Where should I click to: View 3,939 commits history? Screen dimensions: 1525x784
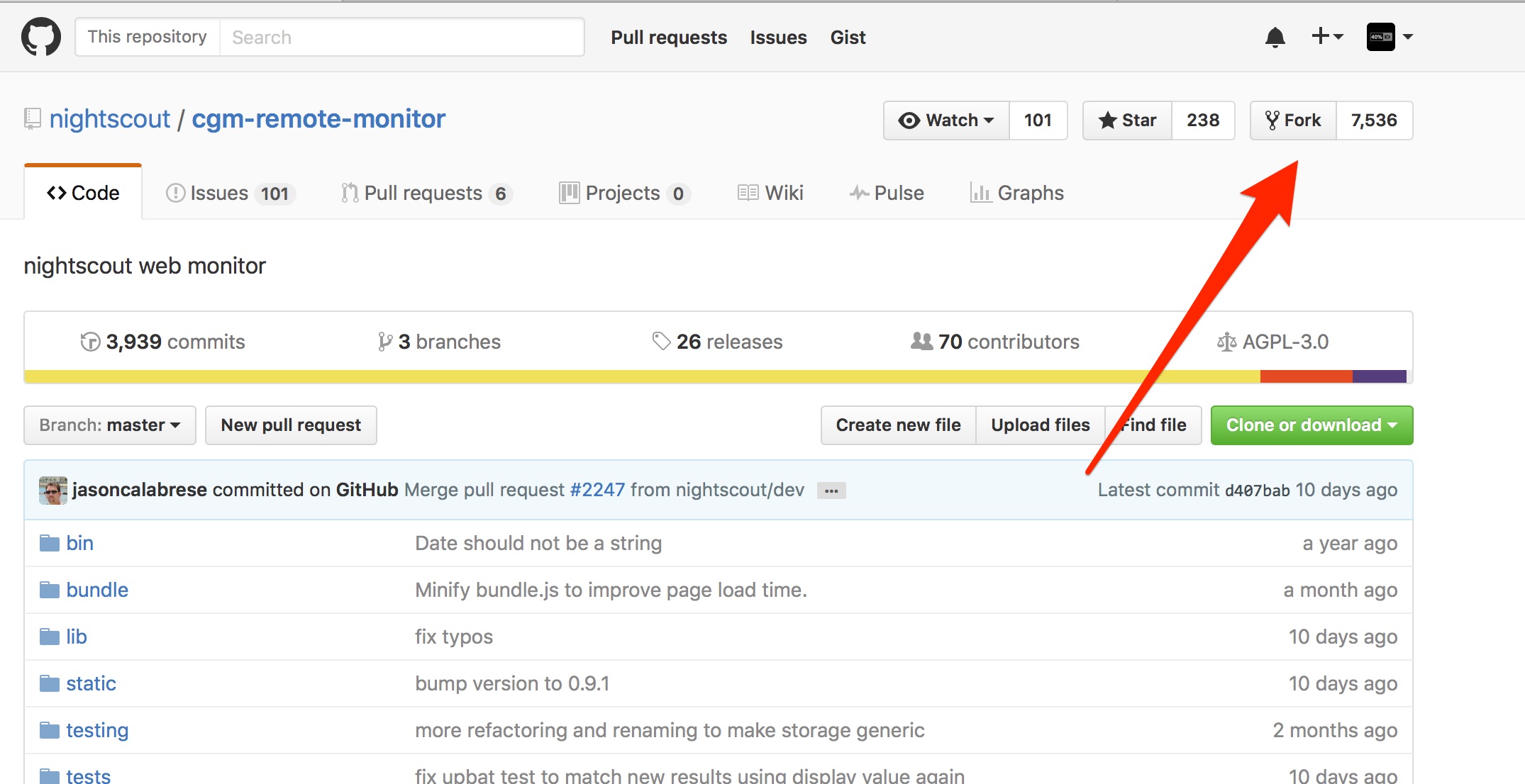point(162,342)
